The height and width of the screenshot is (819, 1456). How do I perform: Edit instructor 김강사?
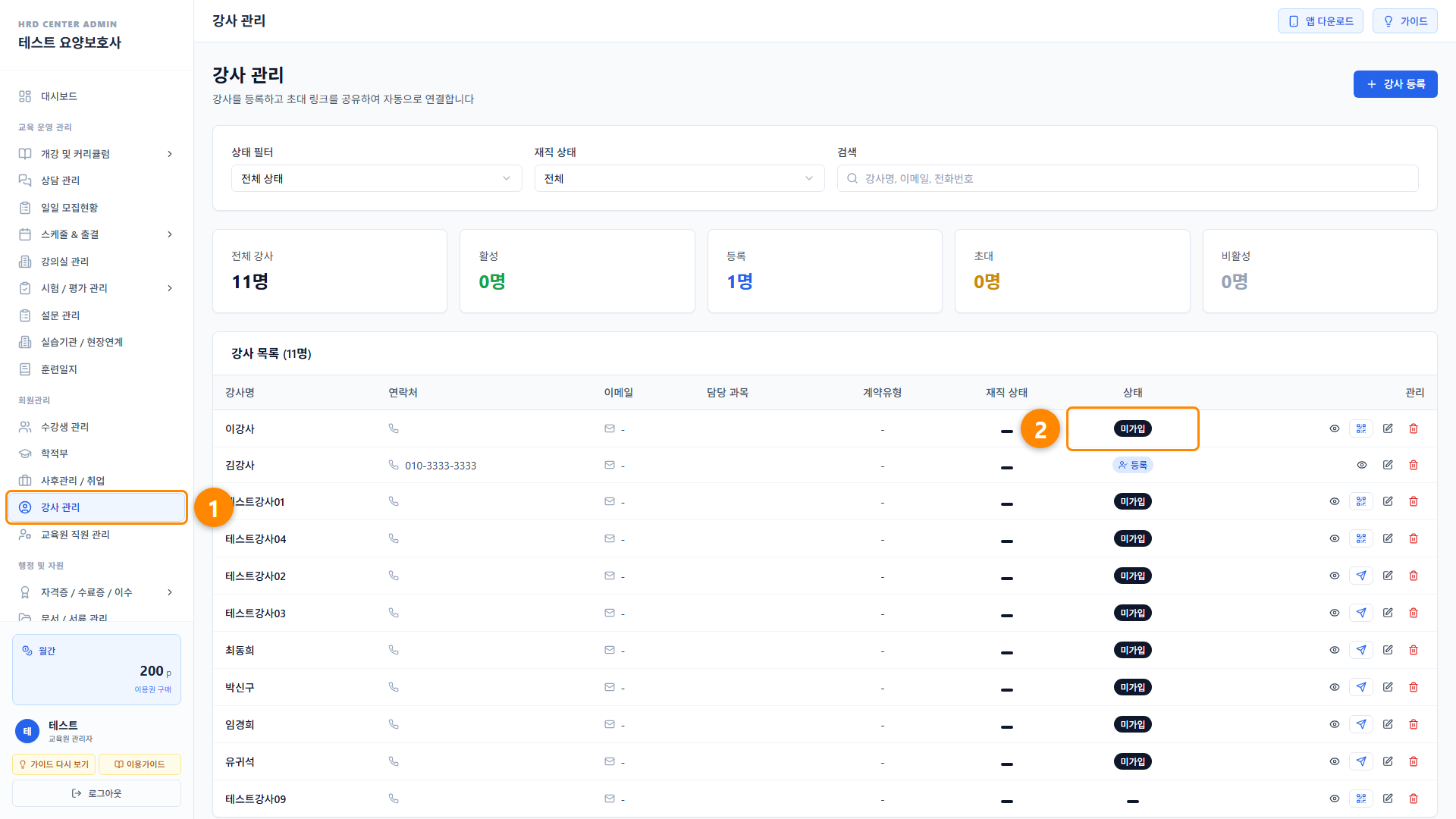pos(1388,465)
